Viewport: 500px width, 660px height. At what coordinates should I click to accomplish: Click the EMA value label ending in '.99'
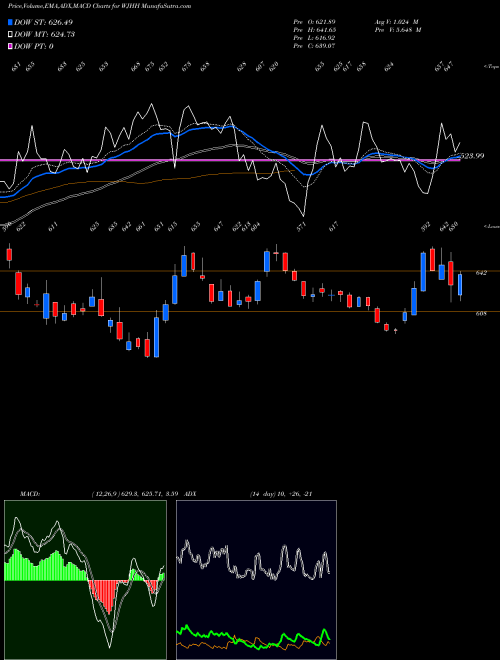pos(472,156)
